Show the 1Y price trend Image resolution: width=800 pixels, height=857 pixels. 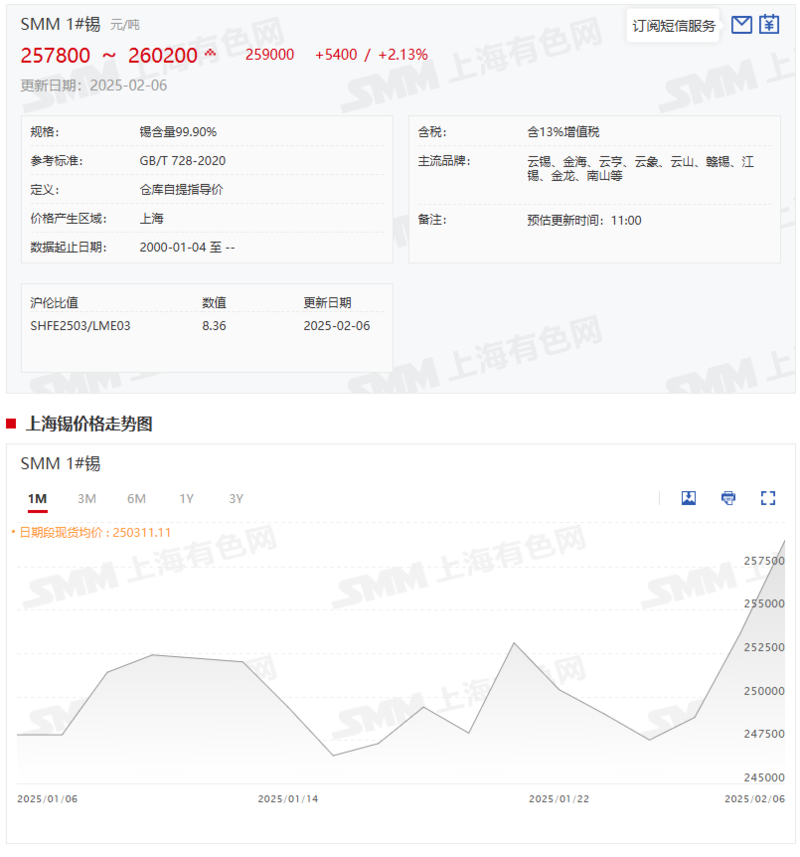tap(186, 498)
